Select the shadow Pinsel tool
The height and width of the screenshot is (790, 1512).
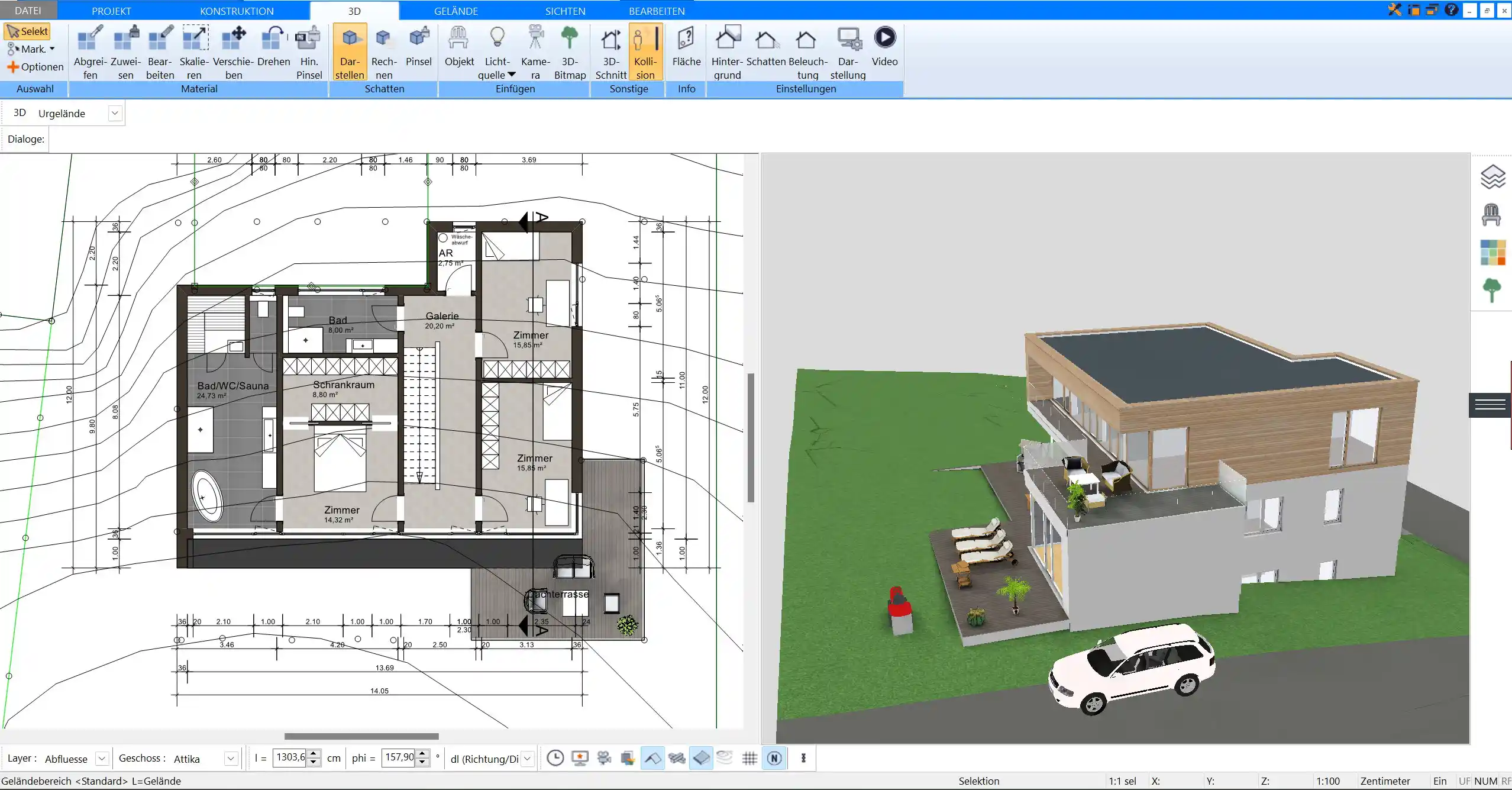tap(419, 46)
